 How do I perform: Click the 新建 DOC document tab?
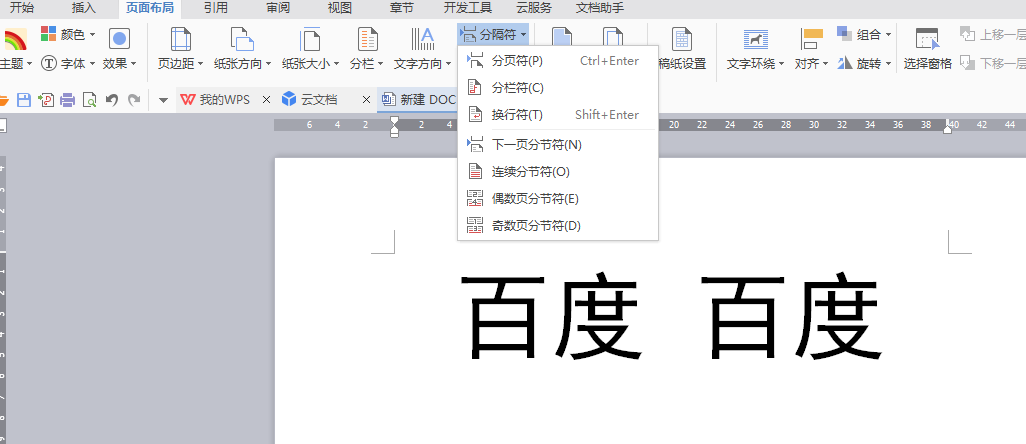(x=419, y=100)
